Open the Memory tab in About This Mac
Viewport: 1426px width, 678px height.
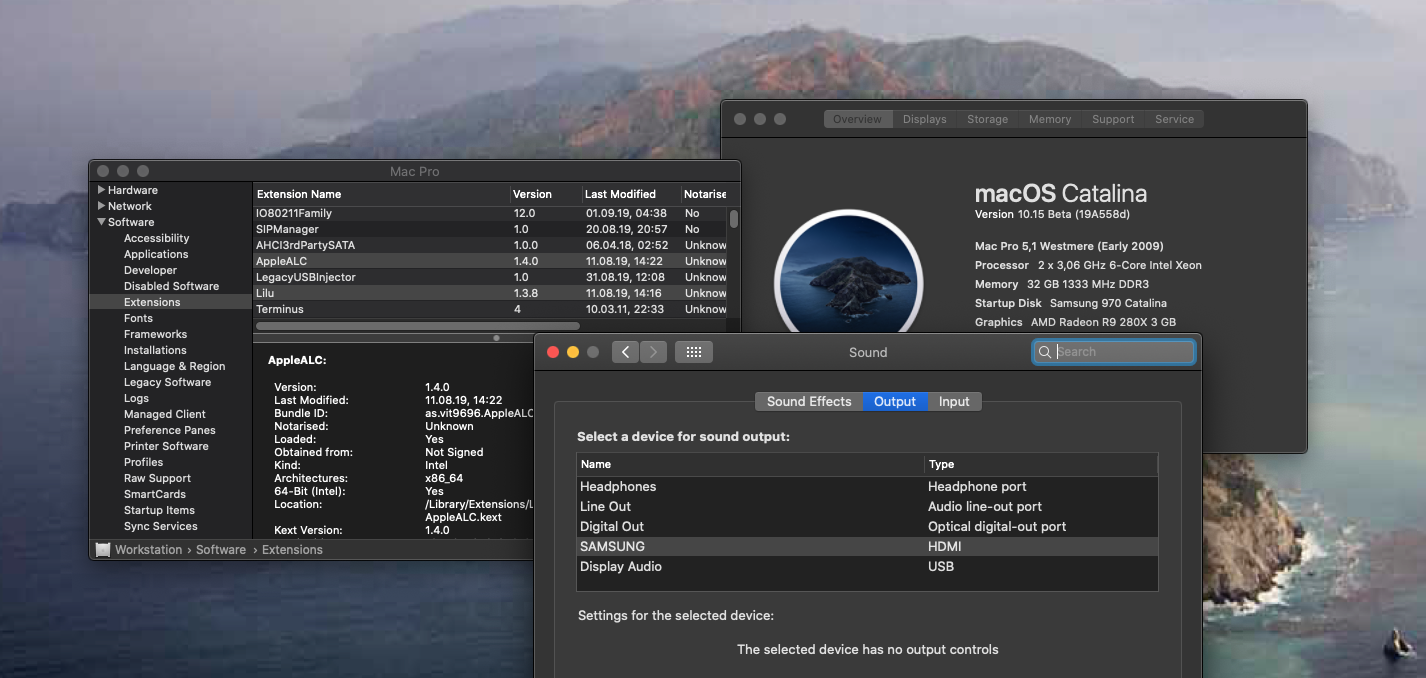coord(1050,119)
